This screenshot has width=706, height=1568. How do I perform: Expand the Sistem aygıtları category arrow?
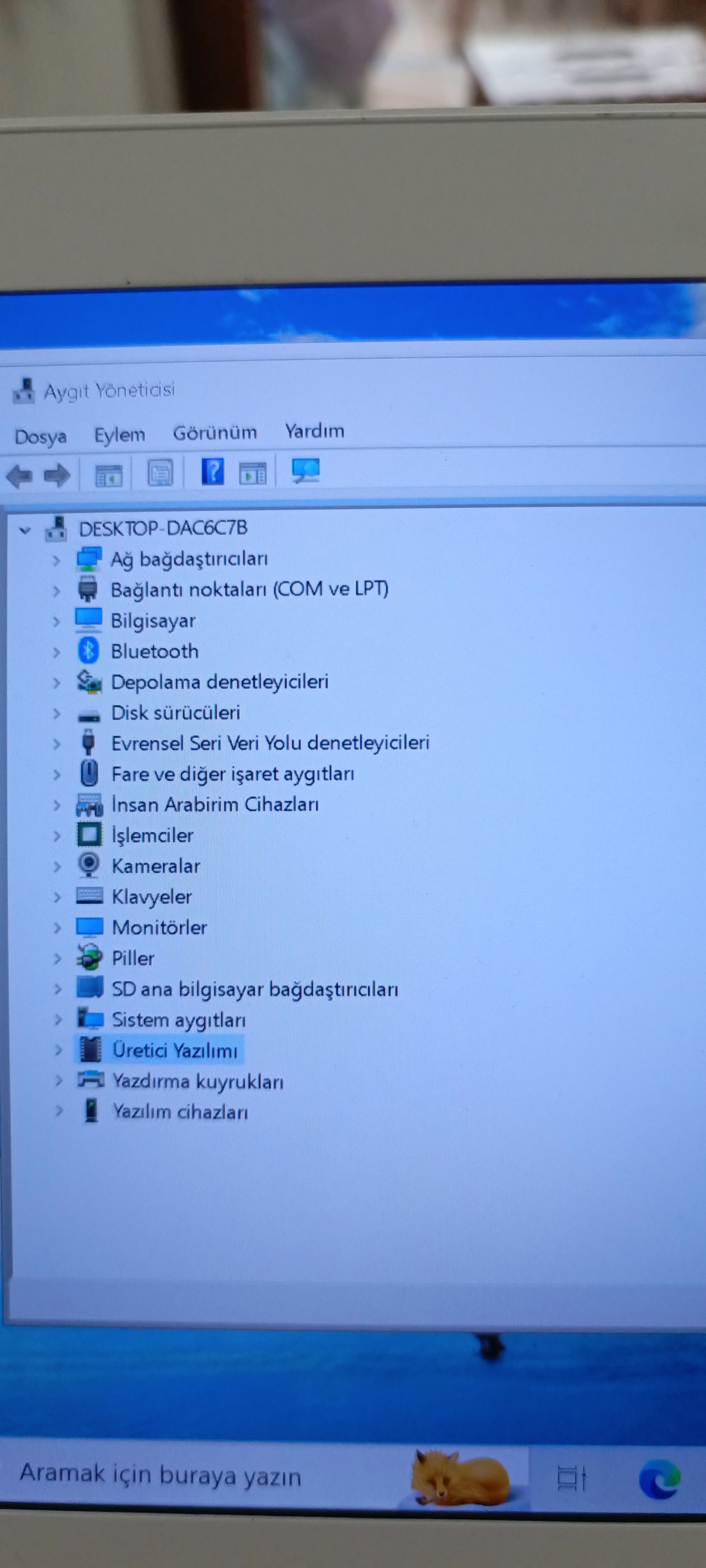coord(58,1020)
